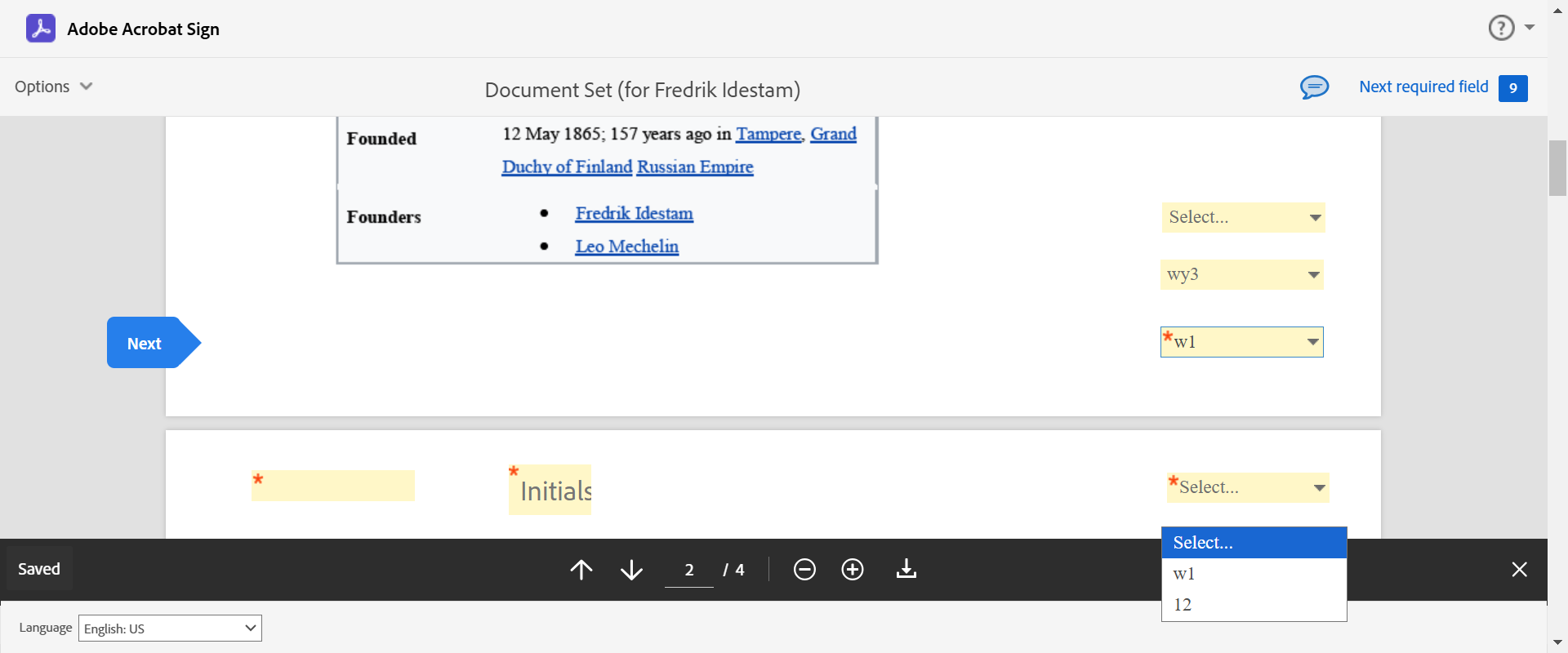Choose w1 option in open dropdown list
Viewport: 1568px width, 653px height.
[x=1254, y=574]
